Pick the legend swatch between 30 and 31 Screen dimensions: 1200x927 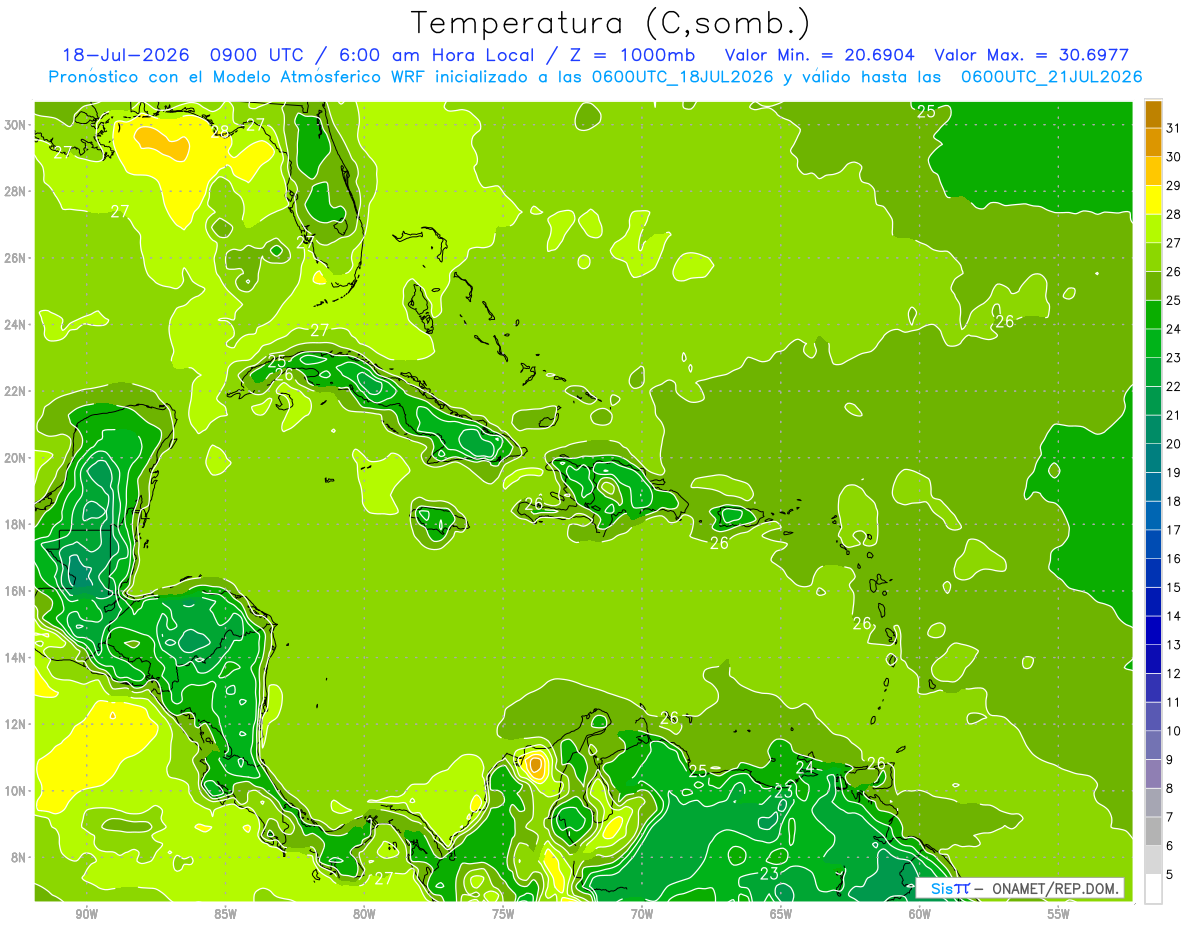pyautogui.click(x=1153, y=143)
